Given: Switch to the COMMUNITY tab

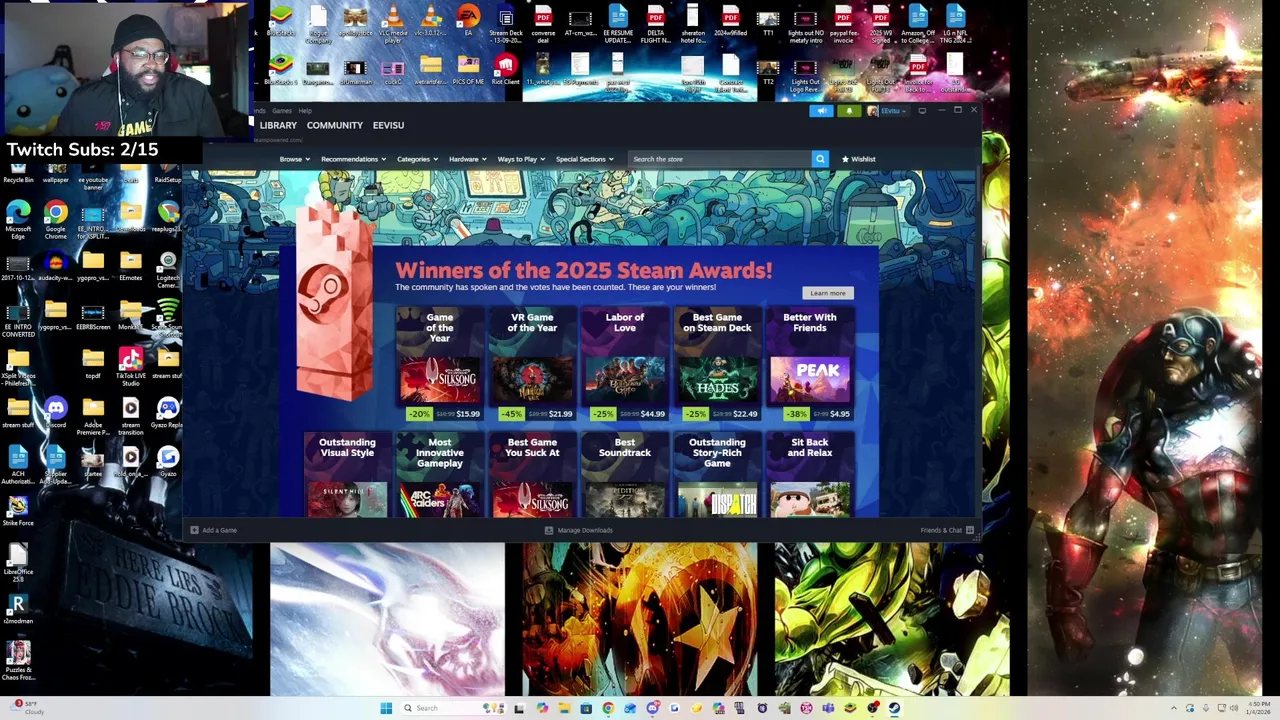Looking at the screenshot, I should pos(335,126).
